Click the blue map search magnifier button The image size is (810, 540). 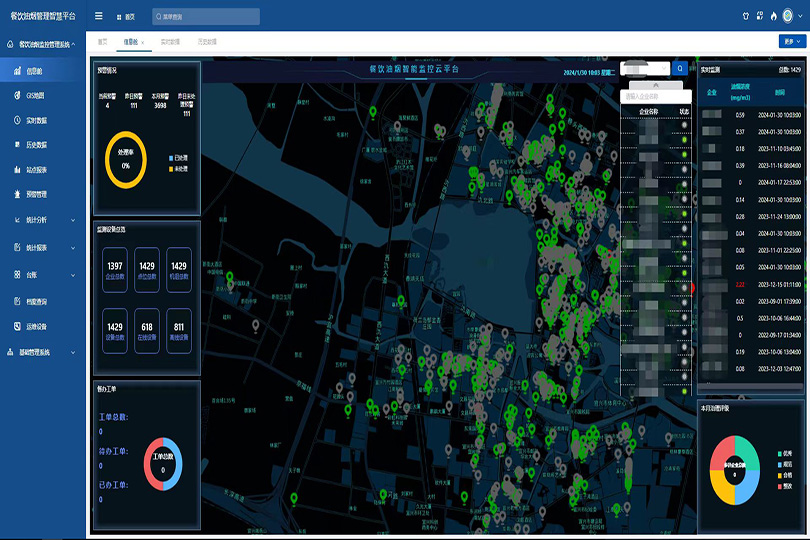(680, 68)
